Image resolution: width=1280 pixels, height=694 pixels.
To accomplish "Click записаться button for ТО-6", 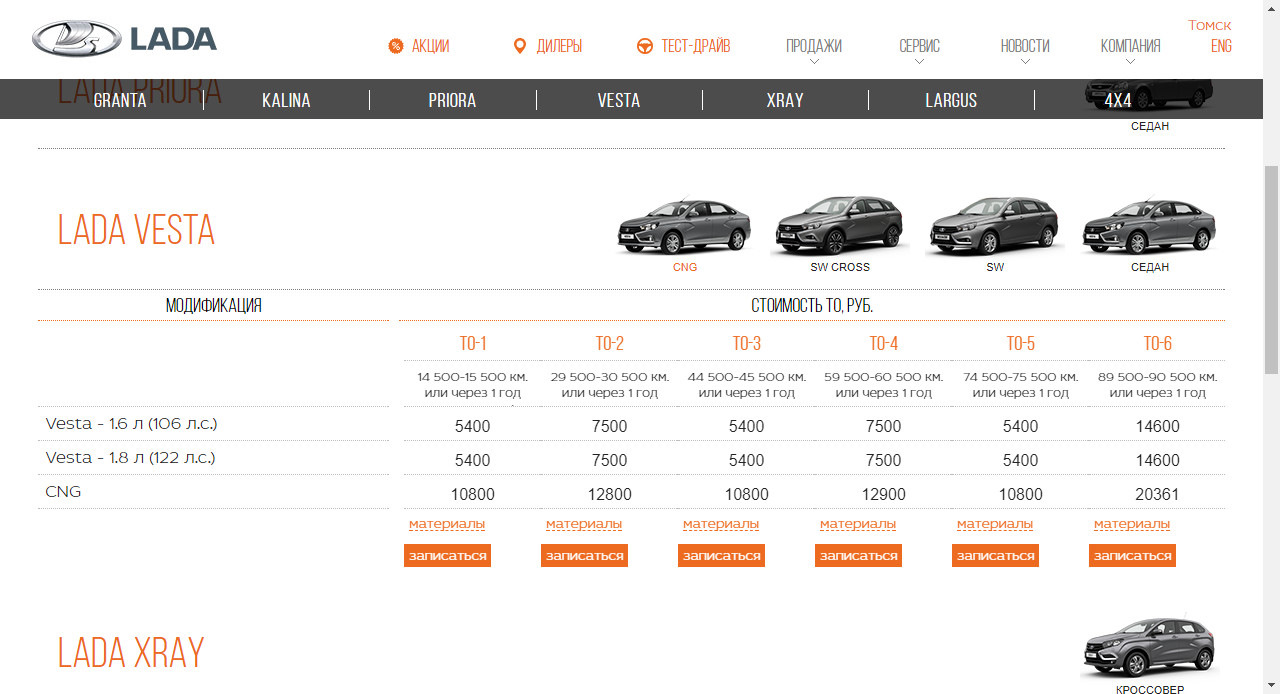I will click(x=1132, y=556).
